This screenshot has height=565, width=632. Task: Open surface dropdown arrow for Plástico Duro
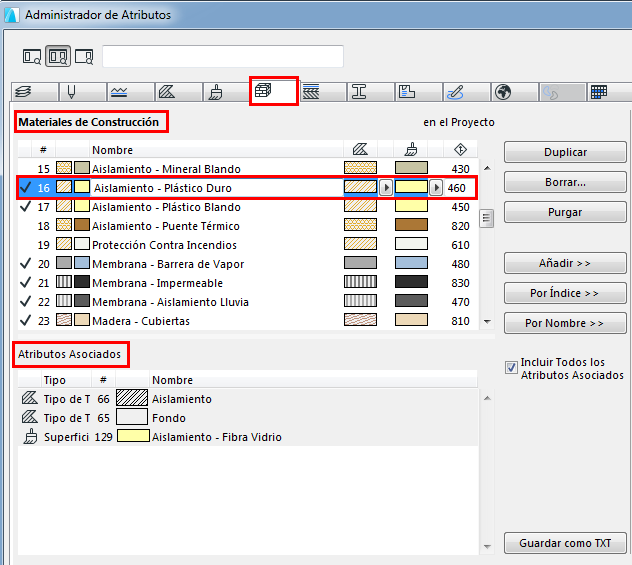(436, 187)
